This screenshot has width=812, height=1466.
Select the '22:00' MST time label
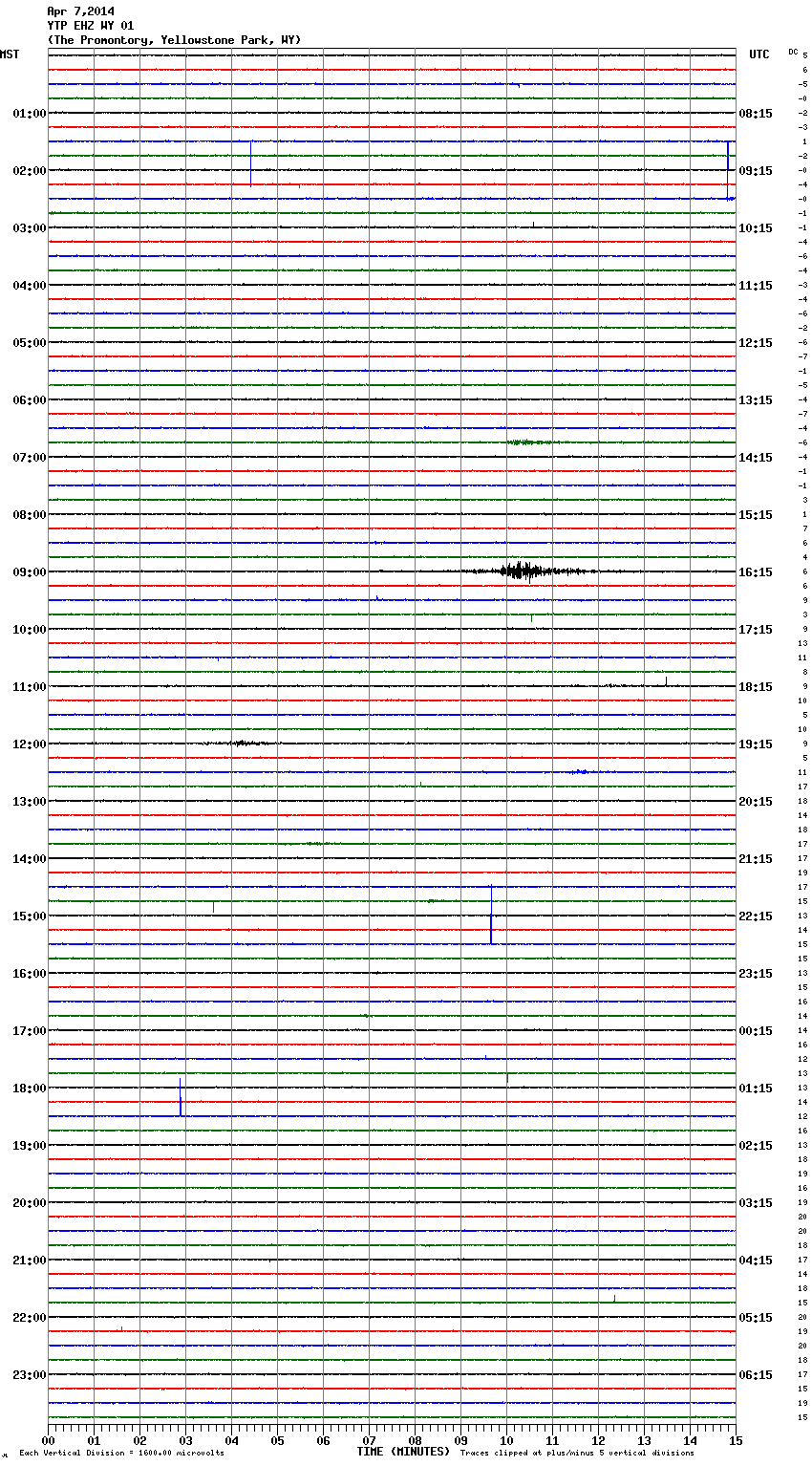(x=29, y=1318)
